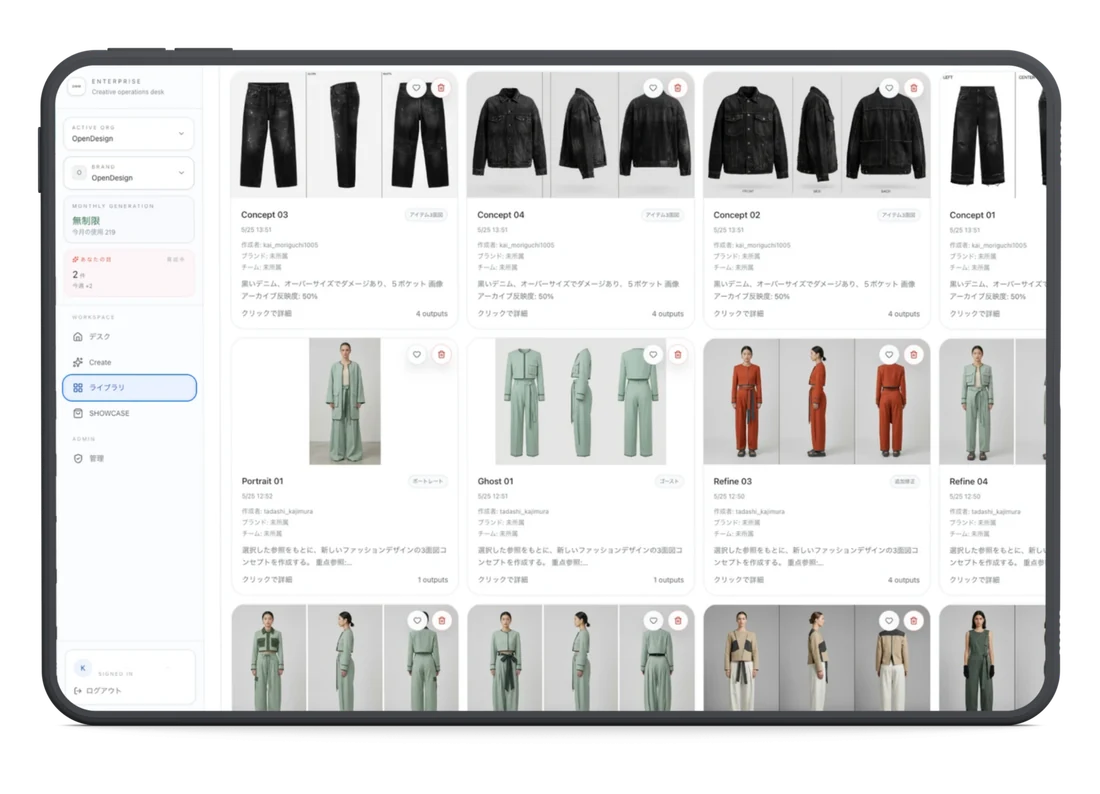Delete the Concept 02 card

(914, 88)
